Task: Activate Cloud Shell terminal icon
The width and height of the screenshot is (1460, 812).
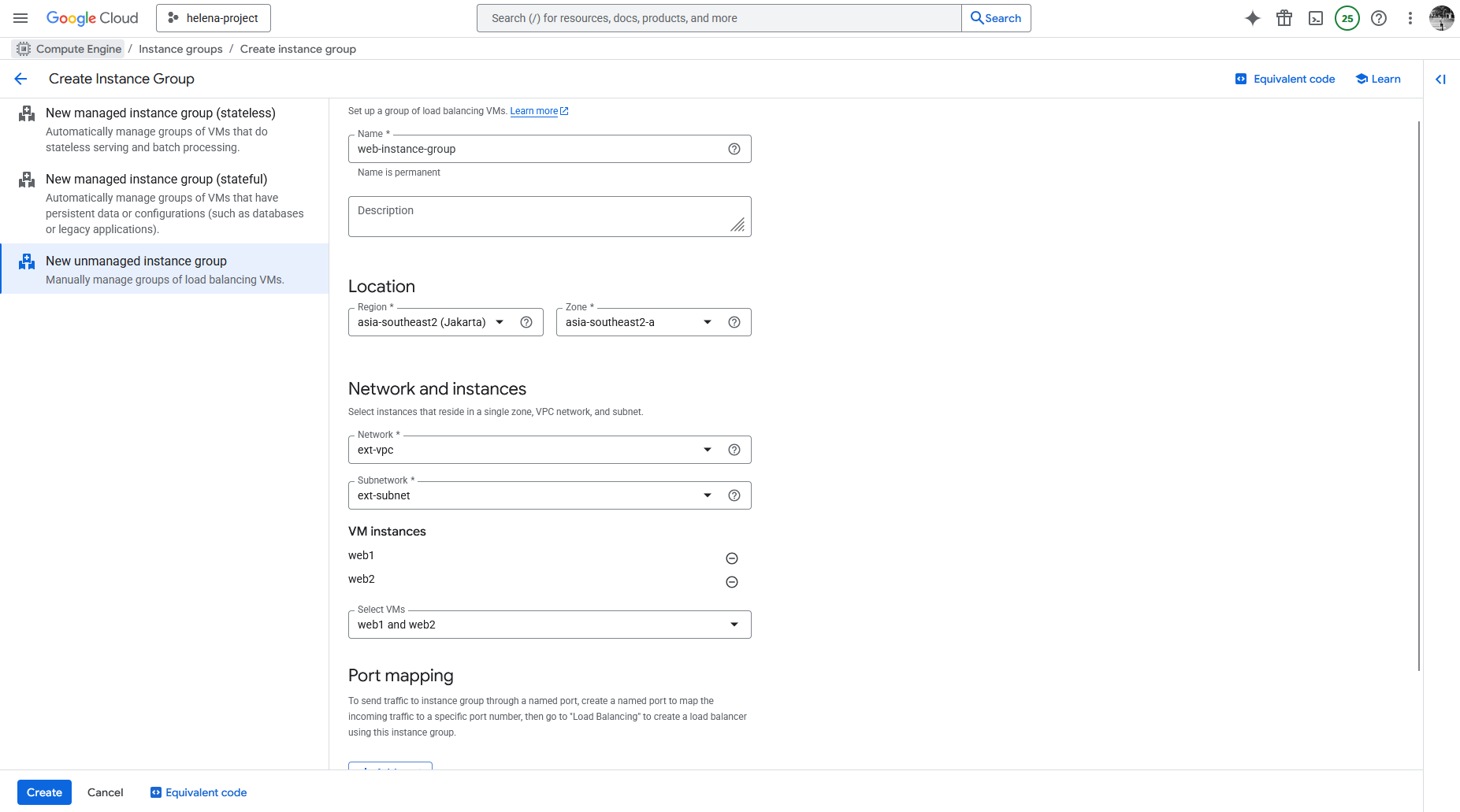Action: click(x=1316, y=18)
